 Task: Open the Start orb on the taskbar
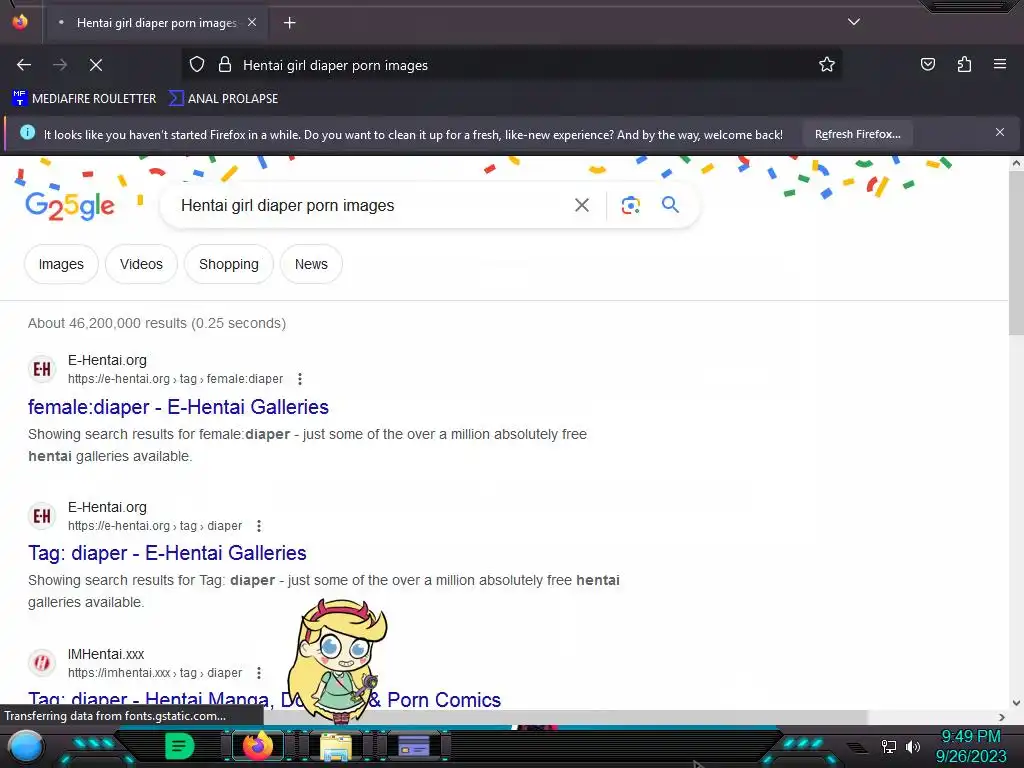click(x=25, y=747)
